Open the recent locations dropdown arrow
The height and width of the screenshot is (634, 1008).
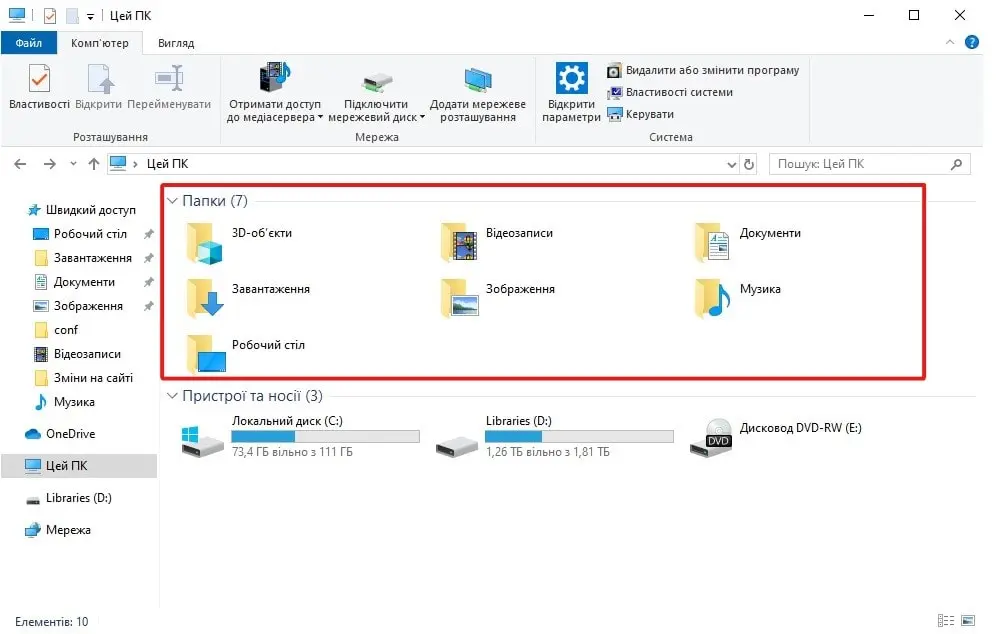coord(73,164)
